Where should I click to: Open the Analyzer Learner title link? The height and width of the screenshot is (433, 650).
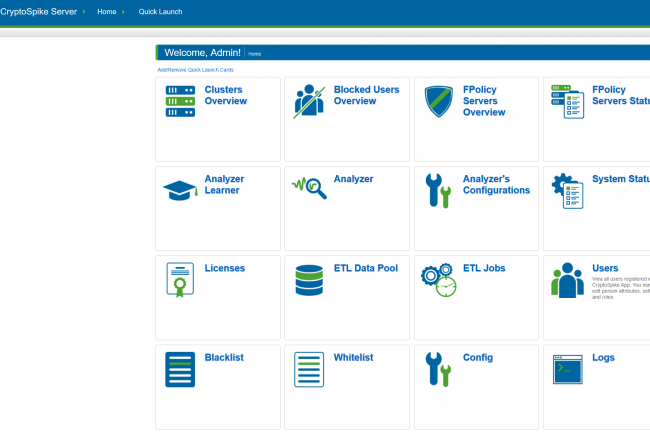(x=224, y=185)
